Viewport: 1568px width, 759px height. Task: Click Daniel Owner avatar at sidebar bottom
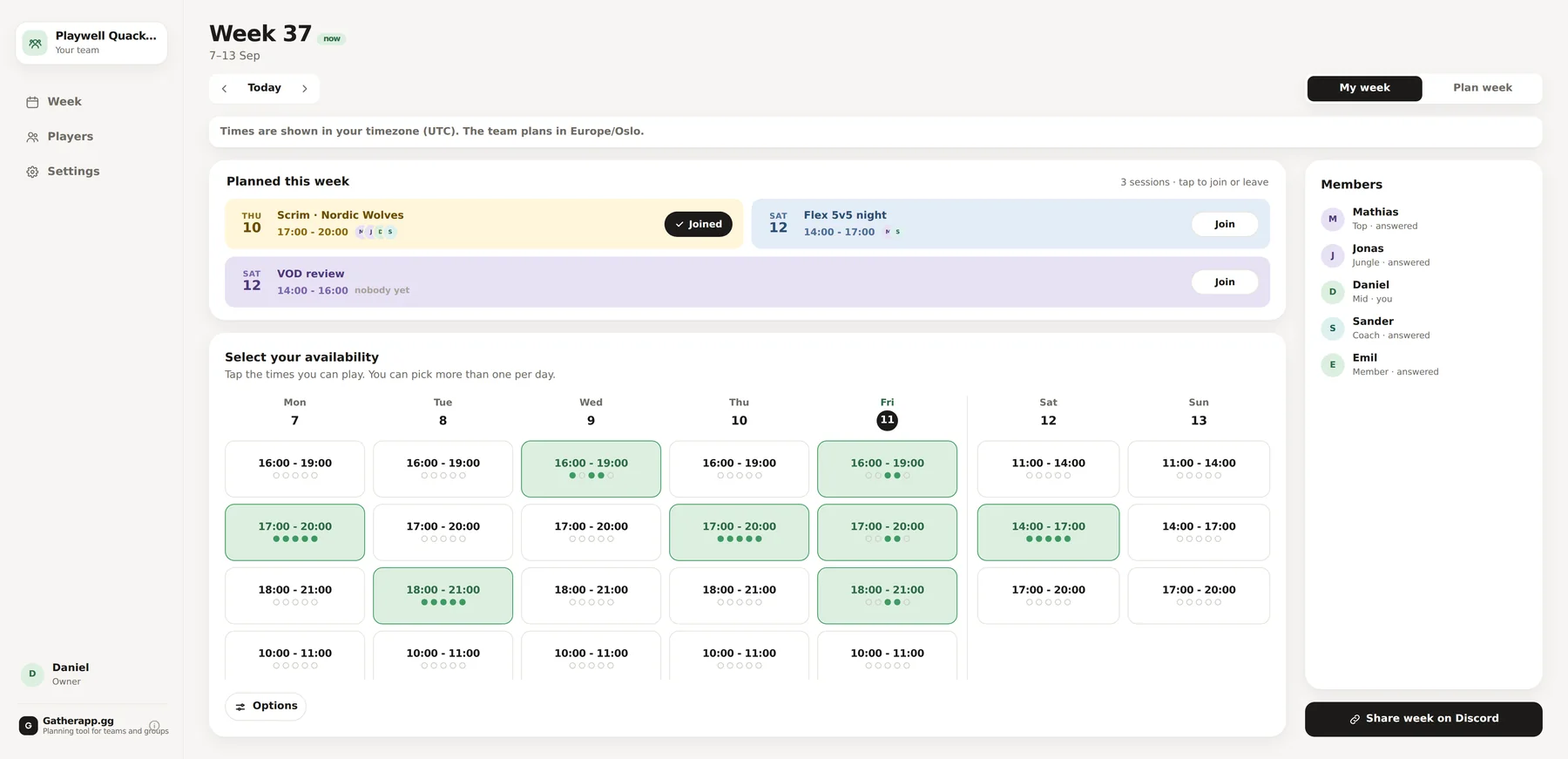[x=32, y=674]
